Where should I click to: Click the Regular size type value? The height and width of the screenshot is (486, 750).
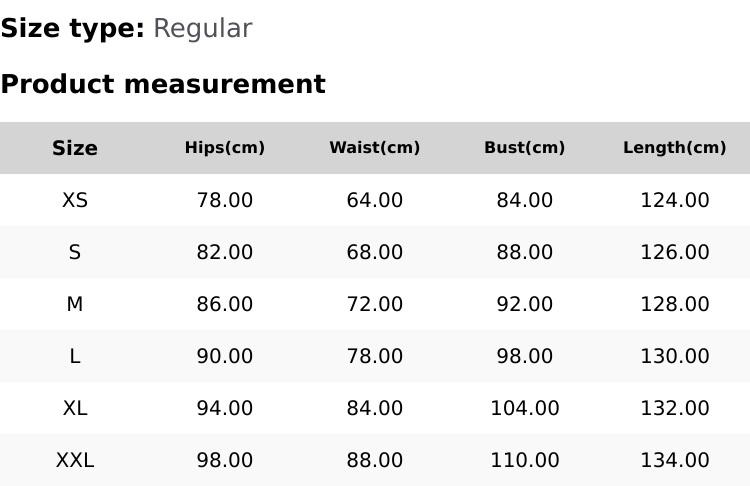202,29
